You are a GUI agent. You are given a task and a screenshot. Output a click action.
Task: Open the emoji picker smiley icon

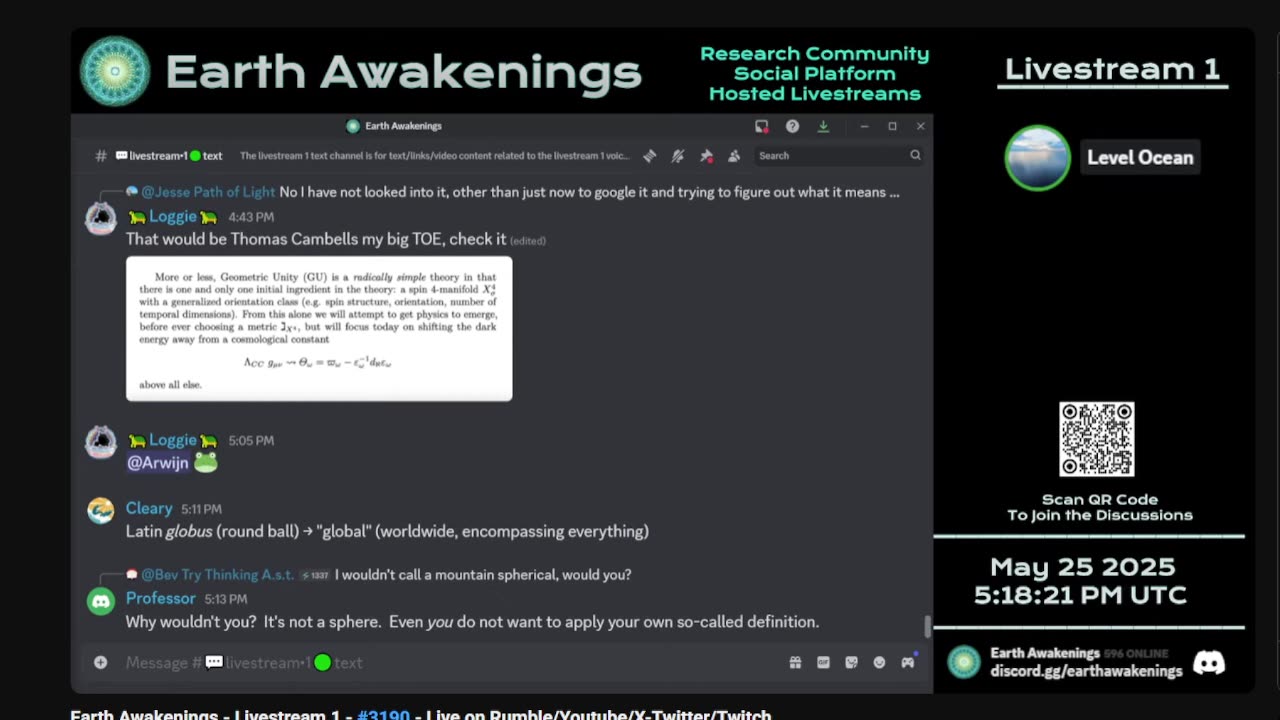pos(879,662)
